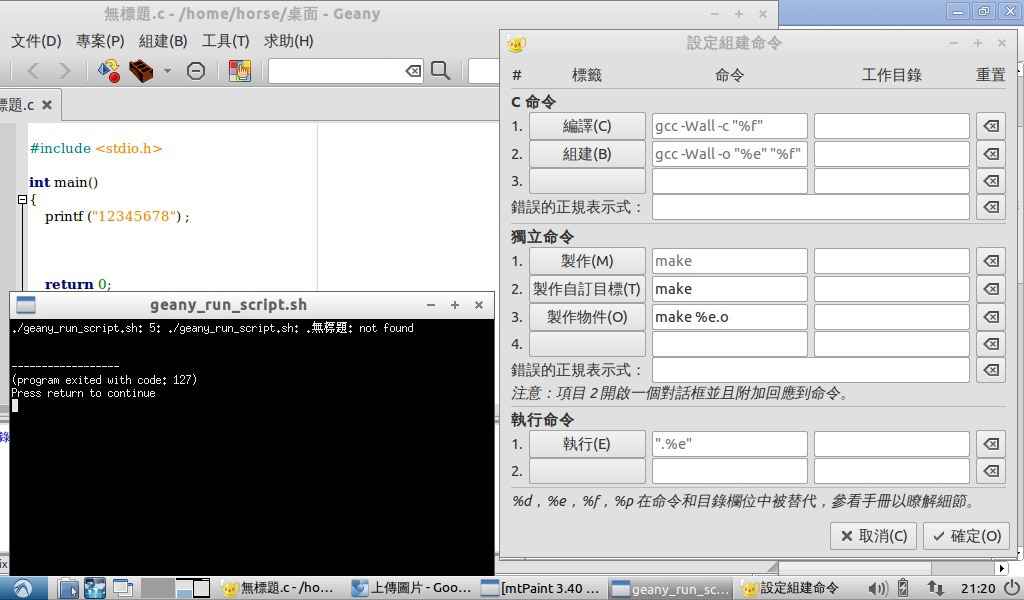Reset the empty third C command row
The height and width of the screenshot is (600, 1024).
click(991, 181)
